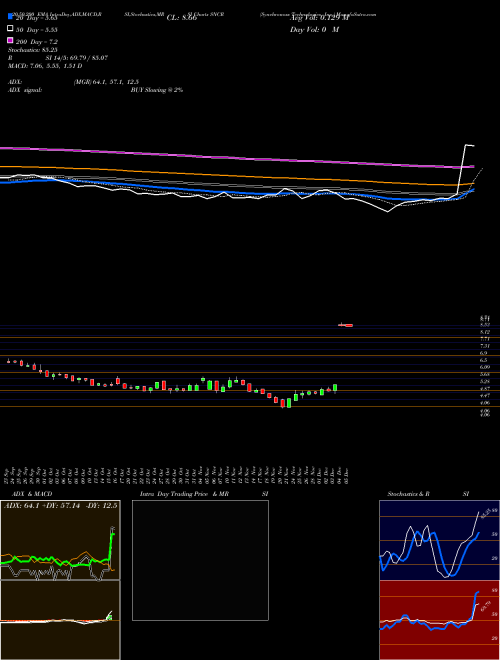Screen dimensions: 500x660
Task: Click the 'MACD: 7.06, 5.55, 1.51 D' readout
Action: pos(45,66)
